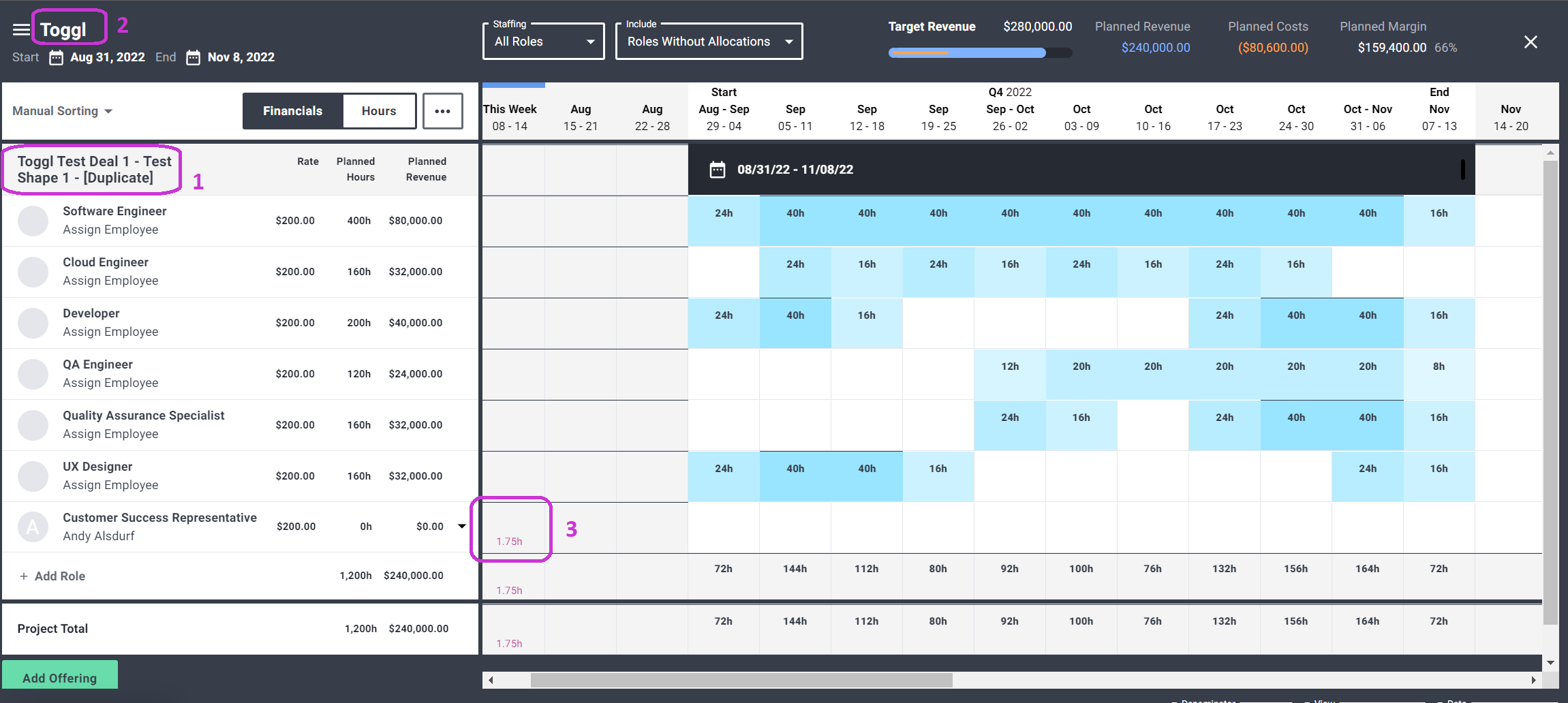
Task: Click the 08/31/22 - 11/08/22 date range
Action: [x=795, y=170]
